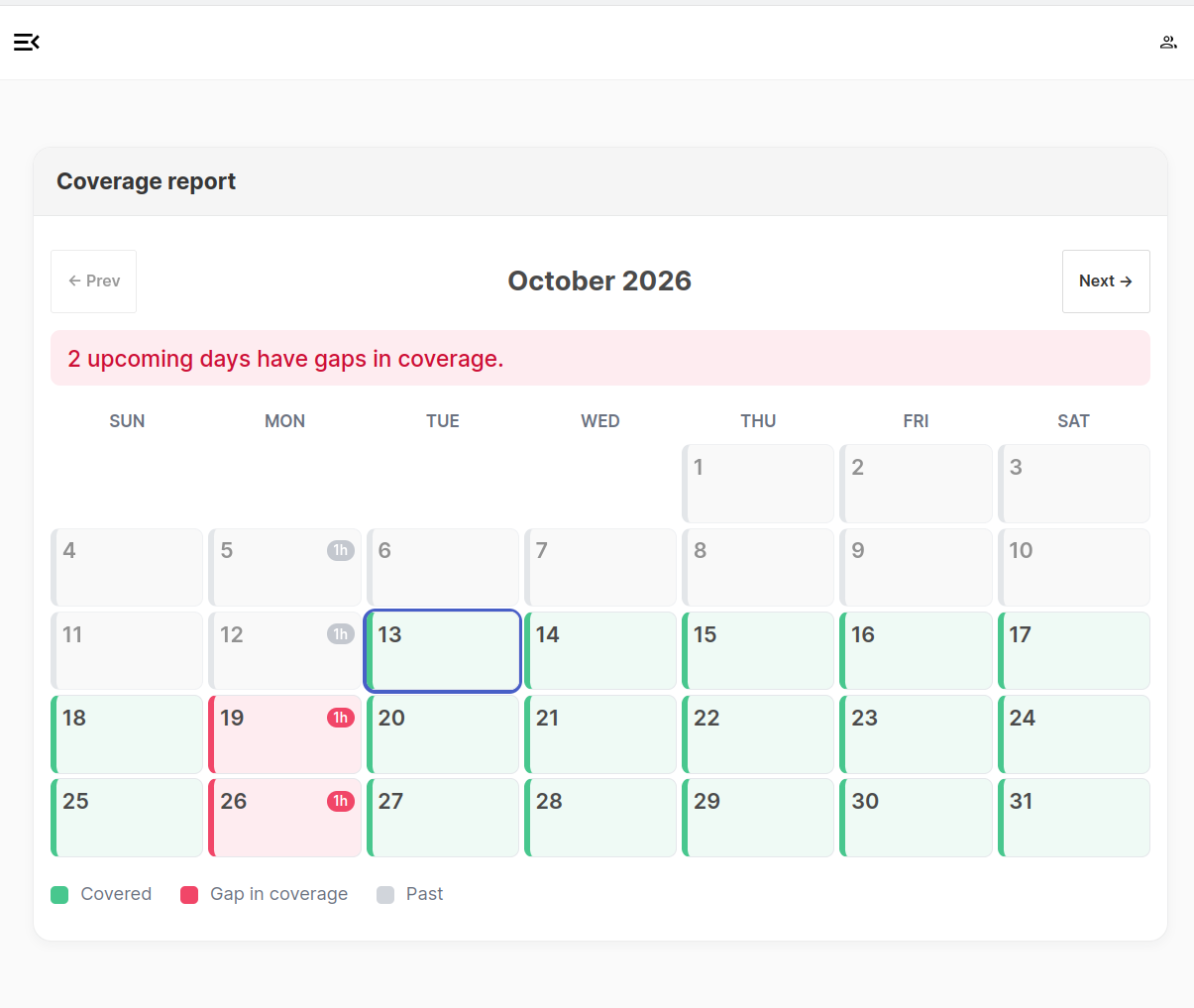Click the red 1h badge on October 26

341,801
